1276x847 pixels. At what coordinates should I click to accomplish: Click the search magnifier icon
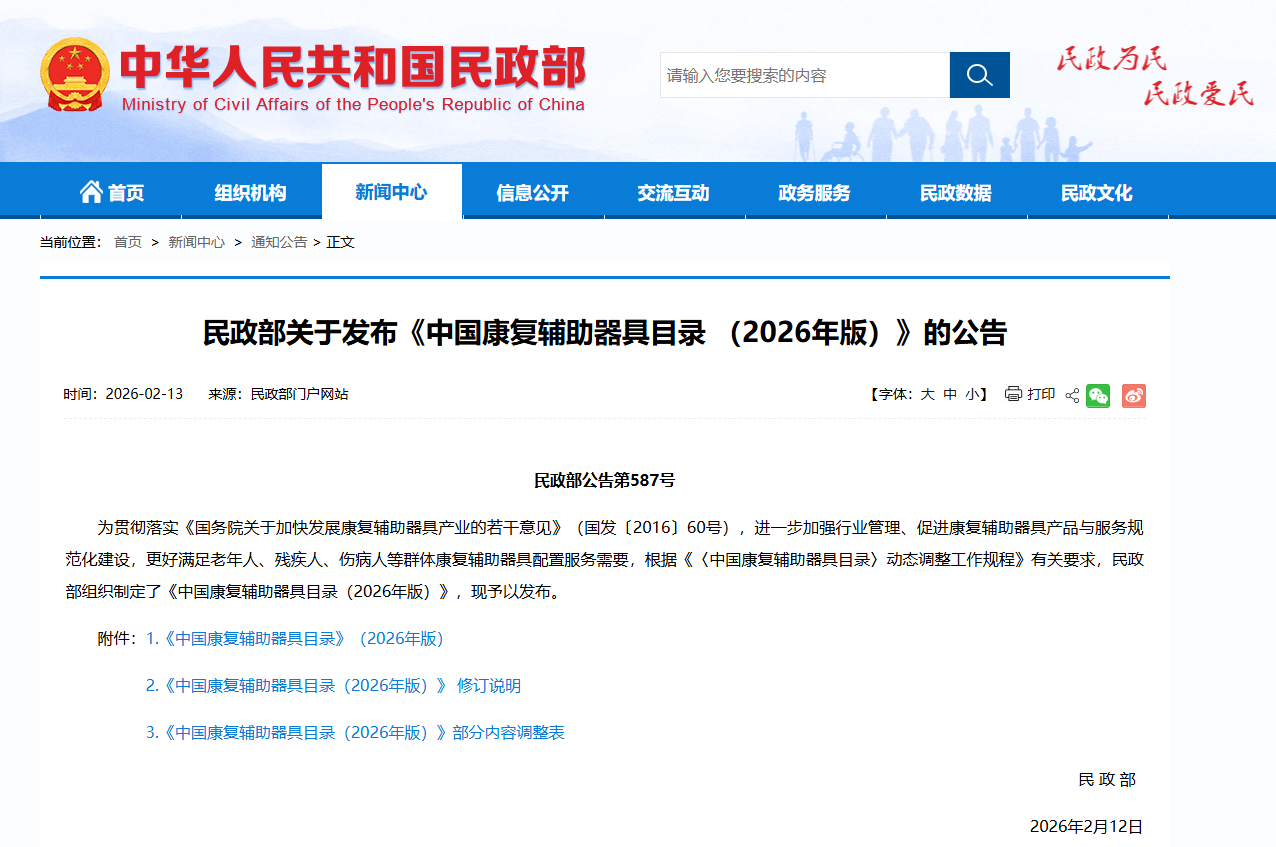tap(979, 74)
